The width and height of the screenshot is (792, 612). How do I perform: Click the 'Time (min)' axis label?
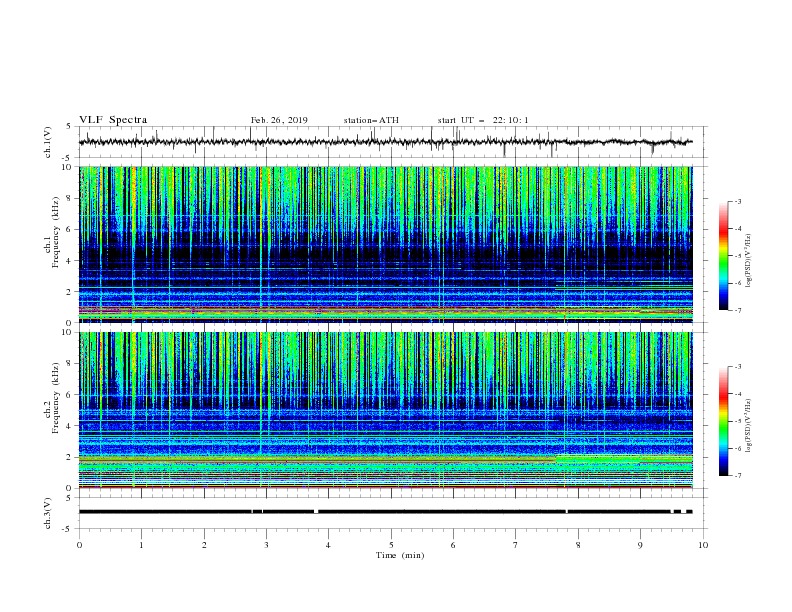400,555
